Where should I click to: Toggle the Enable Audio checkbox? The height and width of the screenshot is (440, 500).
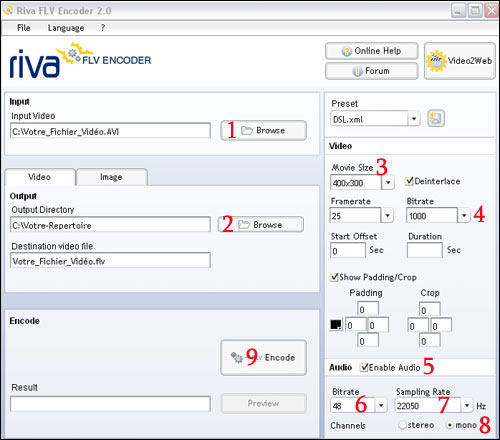click(364, 367)
